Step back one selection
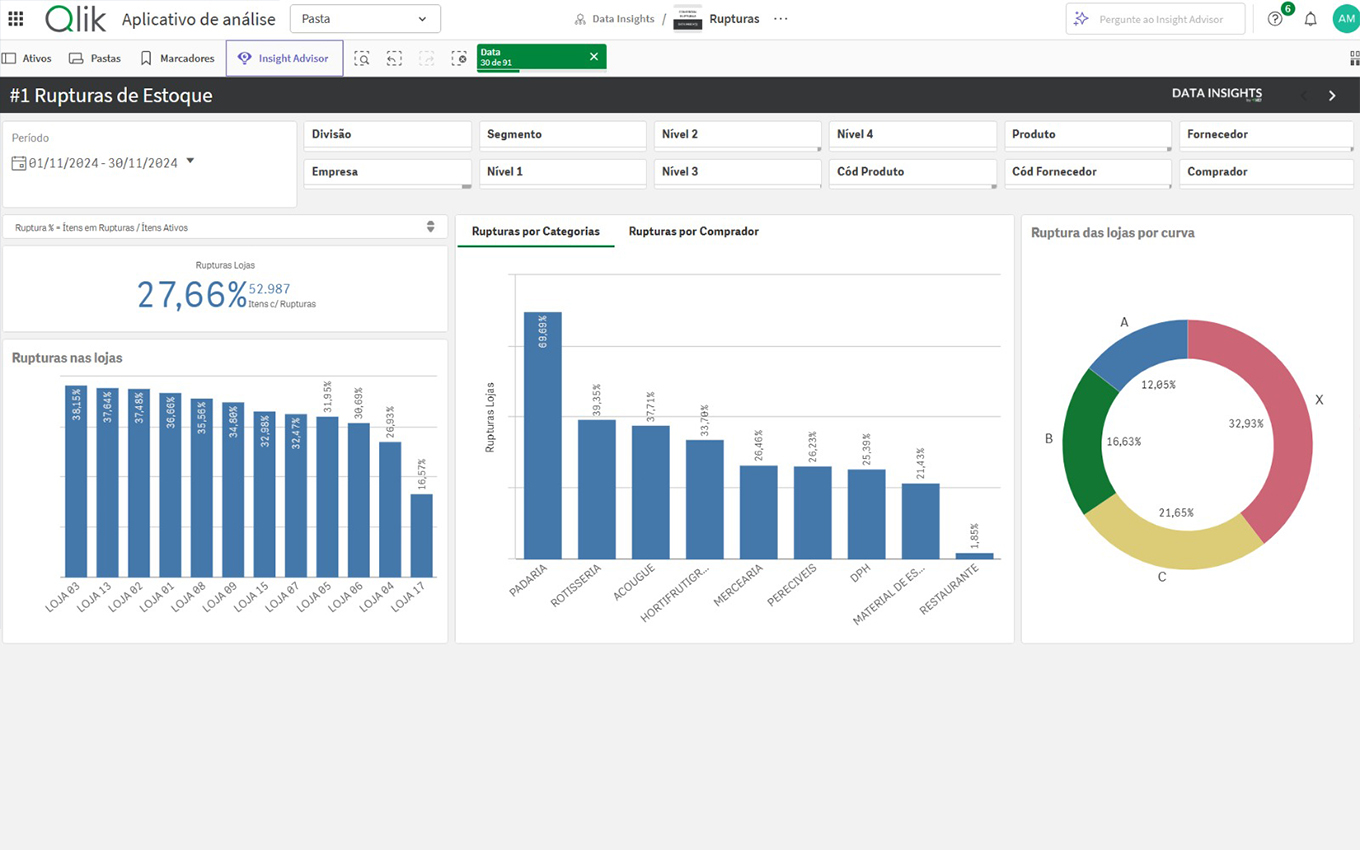The width and height of the screenshot is (1360, 850). point(394,59)
